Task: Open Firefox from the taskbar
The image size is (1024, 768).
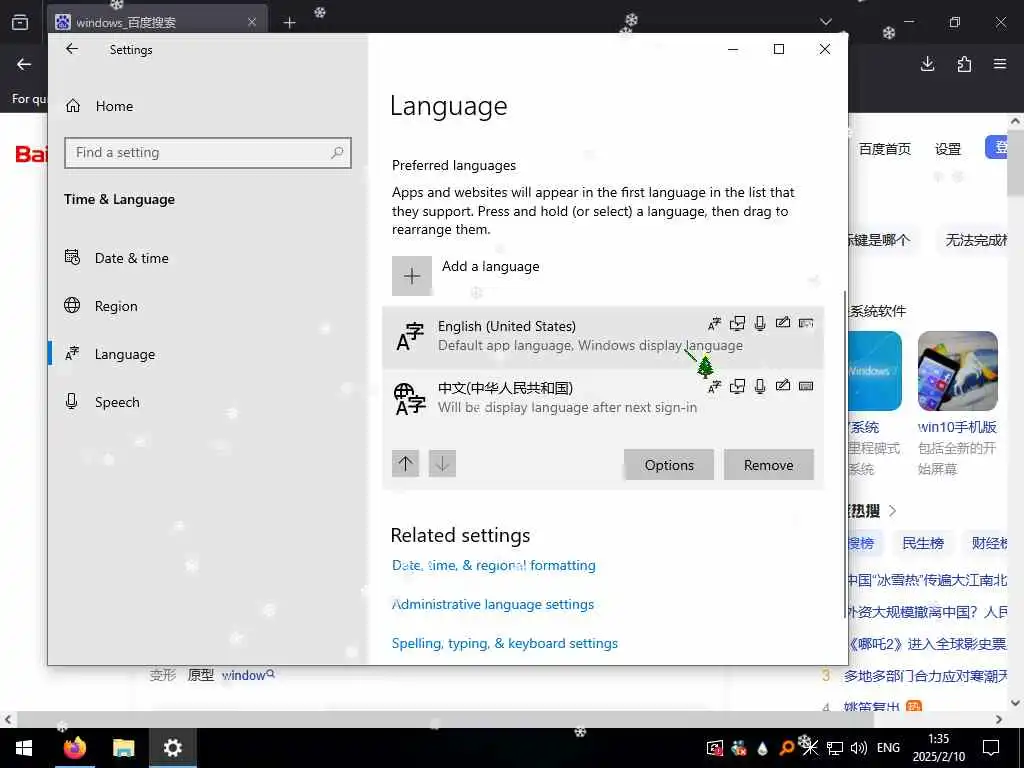Action: pos(74,748)
